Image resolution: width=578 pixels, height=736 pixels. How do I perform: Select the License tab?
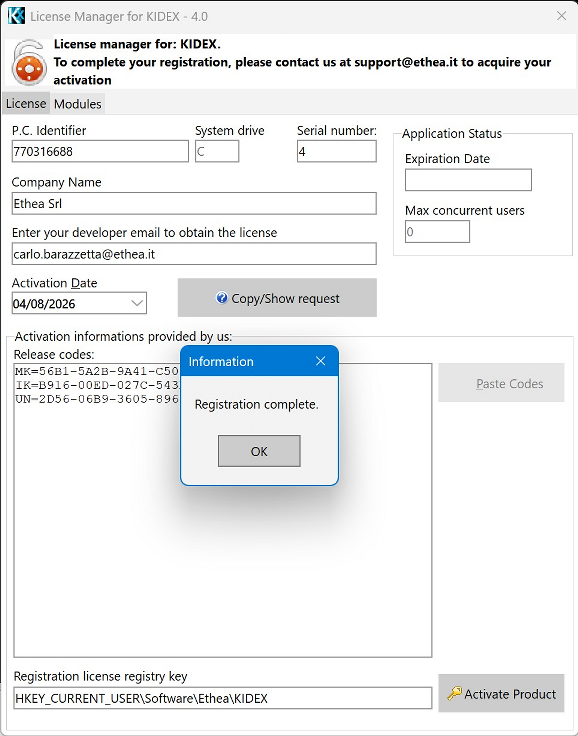point(26,104)
